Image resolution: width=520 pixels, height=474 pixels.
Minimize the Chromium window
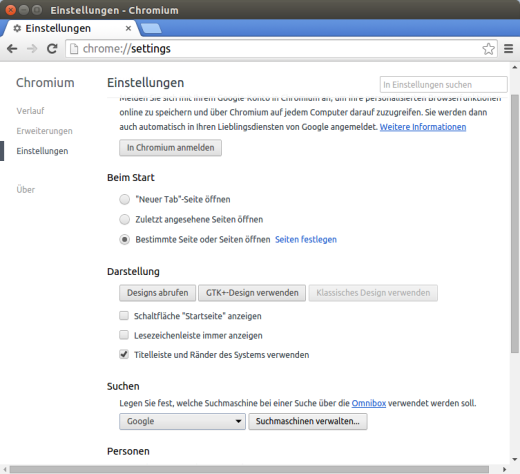coord(24,10)
